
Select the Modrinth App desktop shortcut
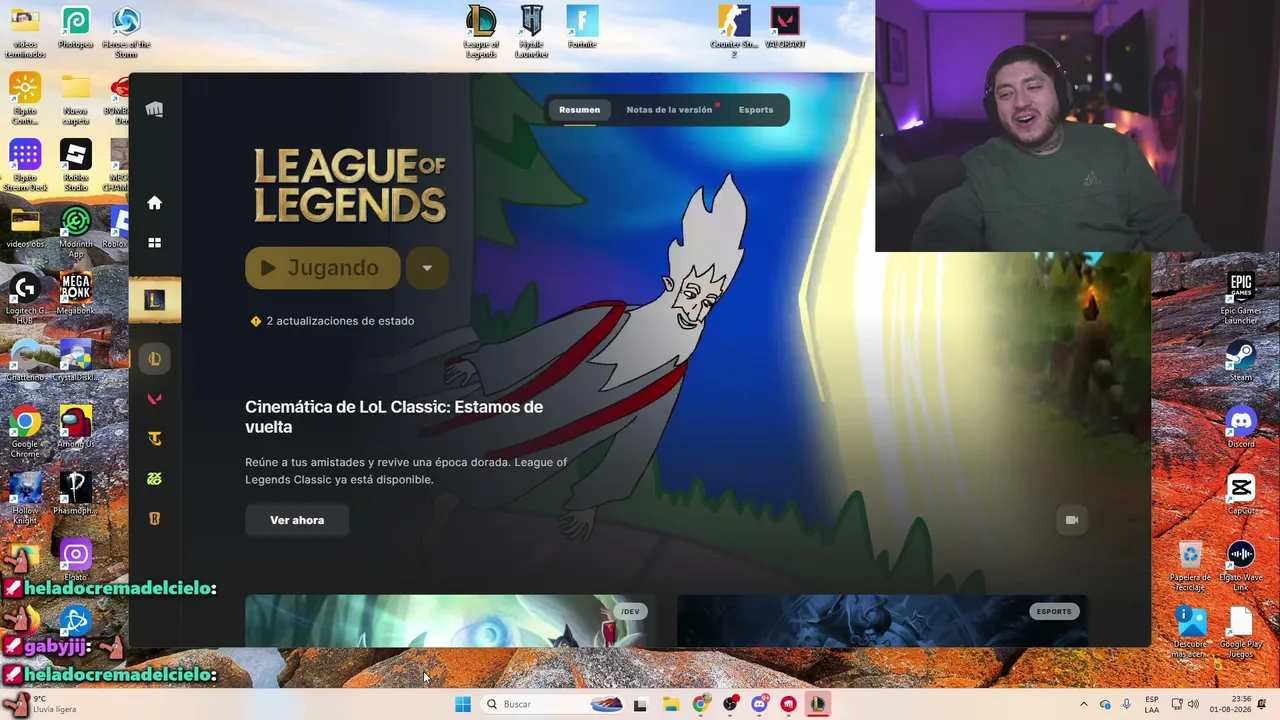75,232
